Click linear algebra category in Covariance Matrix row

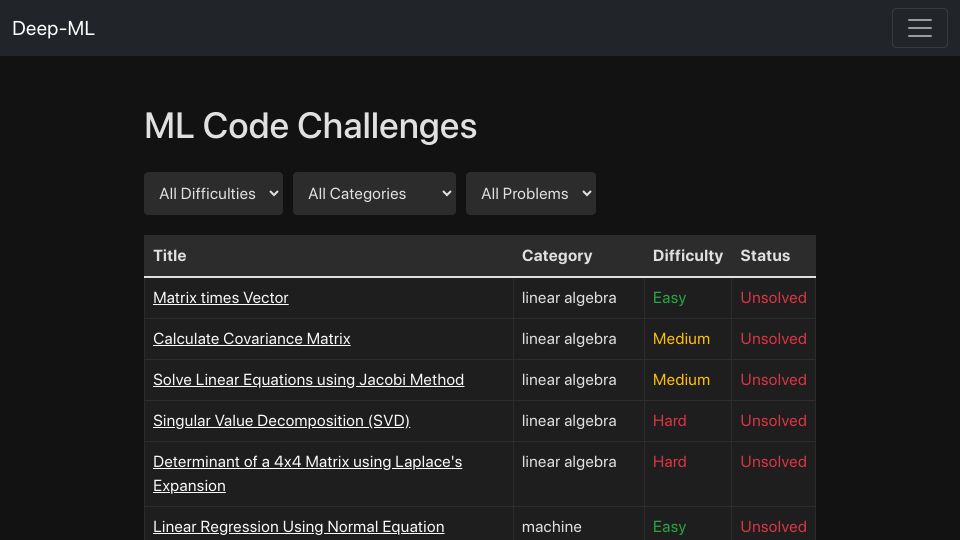pos(569,339)
